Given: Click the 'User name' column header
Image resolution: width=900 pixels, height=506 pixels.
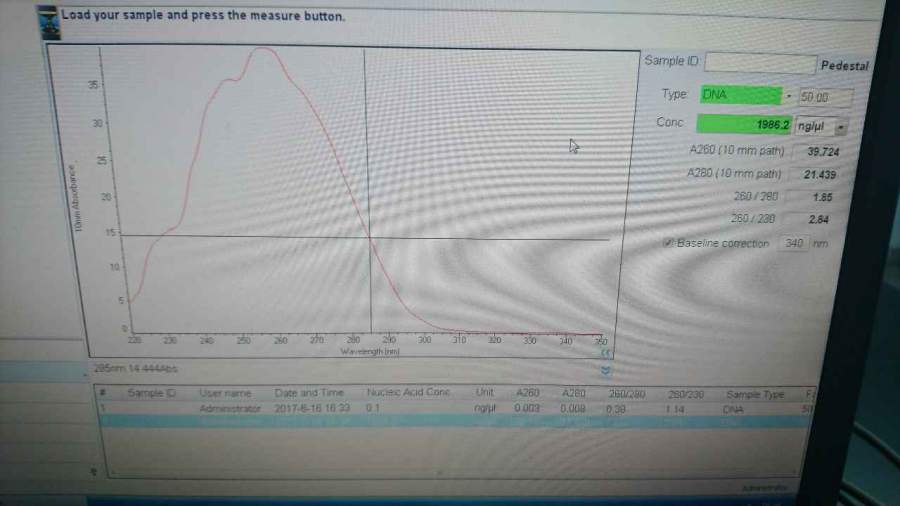Looking at the screenshot, I should (225, 394).
